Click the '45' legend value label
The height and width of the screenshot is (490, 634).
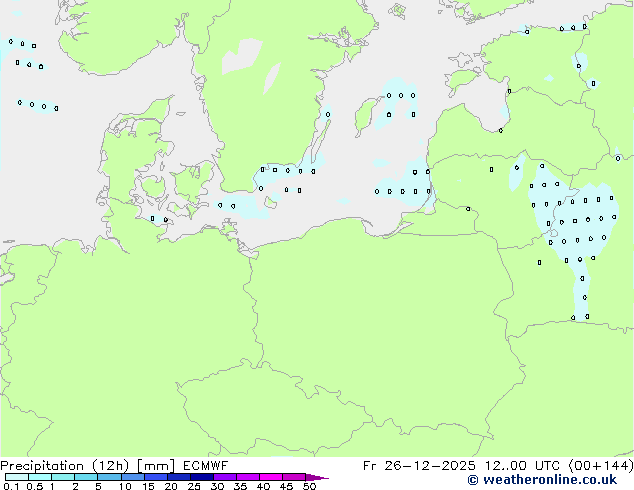click(286, 486)
